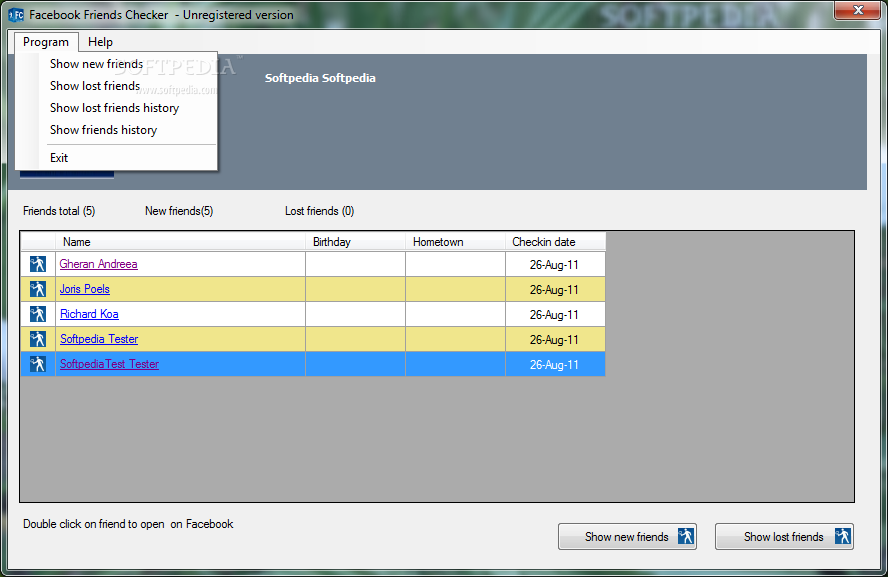The width and height of the screenshot is (888, 577).
Task: Click the Hometown cell for Joris Poels
Action: (455, 289)
